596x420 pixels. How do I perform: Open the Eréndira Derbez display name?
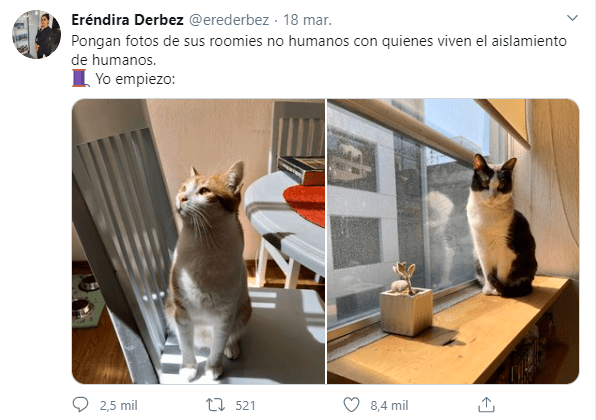pos(127,20)
